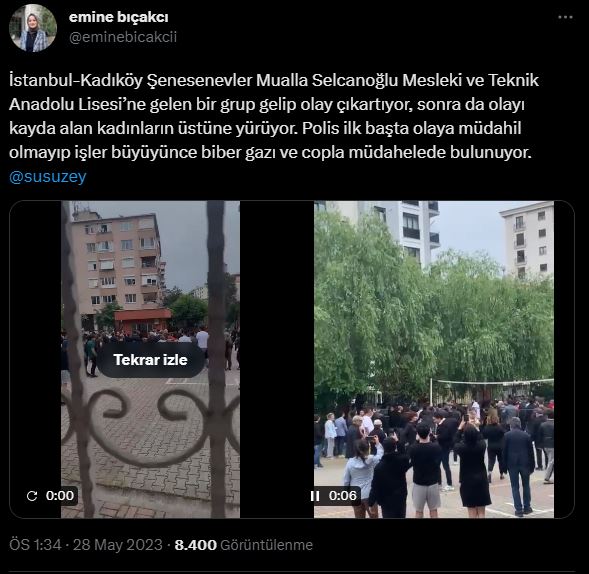Click the '28 May 2023' date text
Image resolution: width=589 pixels, height=574 pixels.
[118, 545]
